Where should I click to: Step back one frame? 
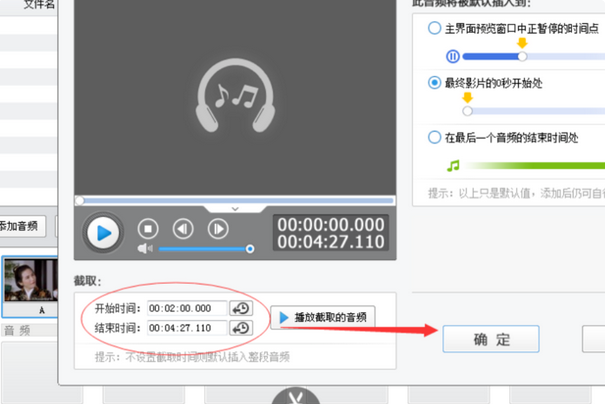(x=183, y=229)
